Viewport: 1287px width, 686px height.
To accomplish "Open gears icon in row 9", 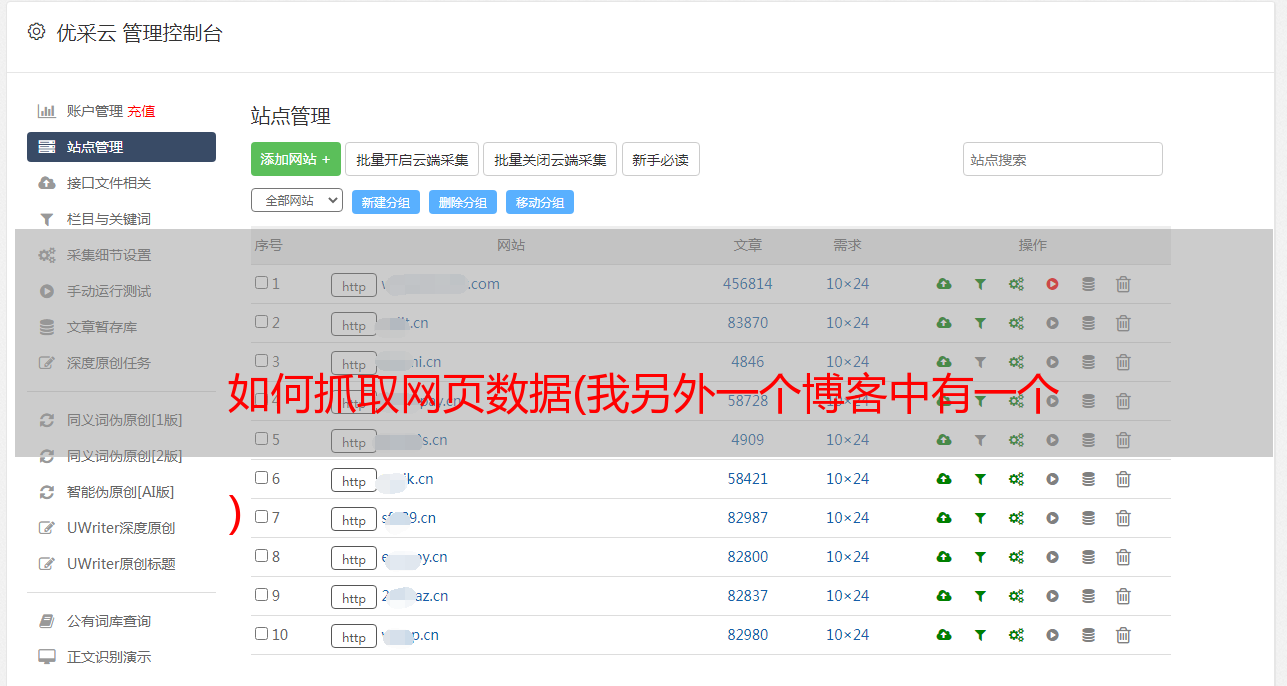I will (x=1016, y=596).
